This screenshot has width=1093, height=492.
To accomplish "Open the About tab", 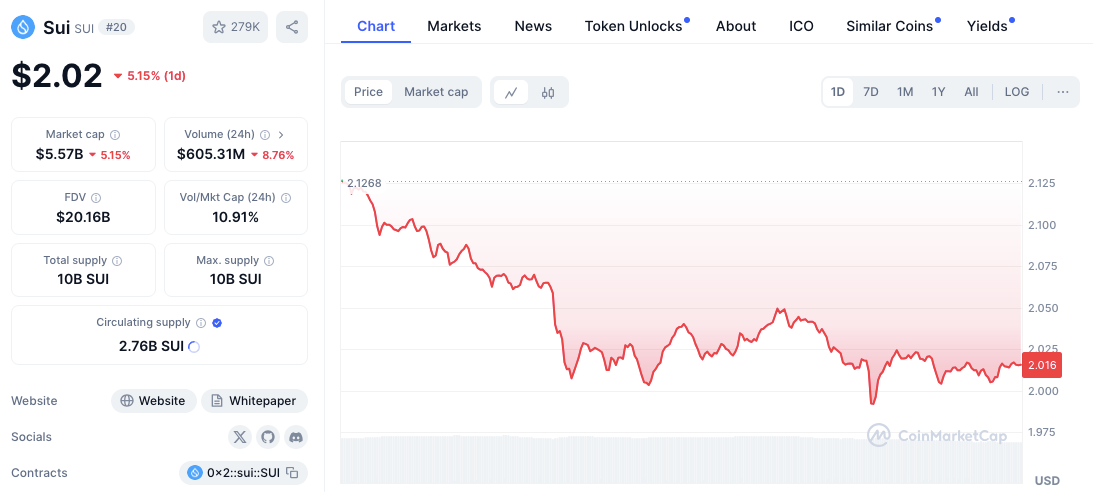I will tap(736, 26).
